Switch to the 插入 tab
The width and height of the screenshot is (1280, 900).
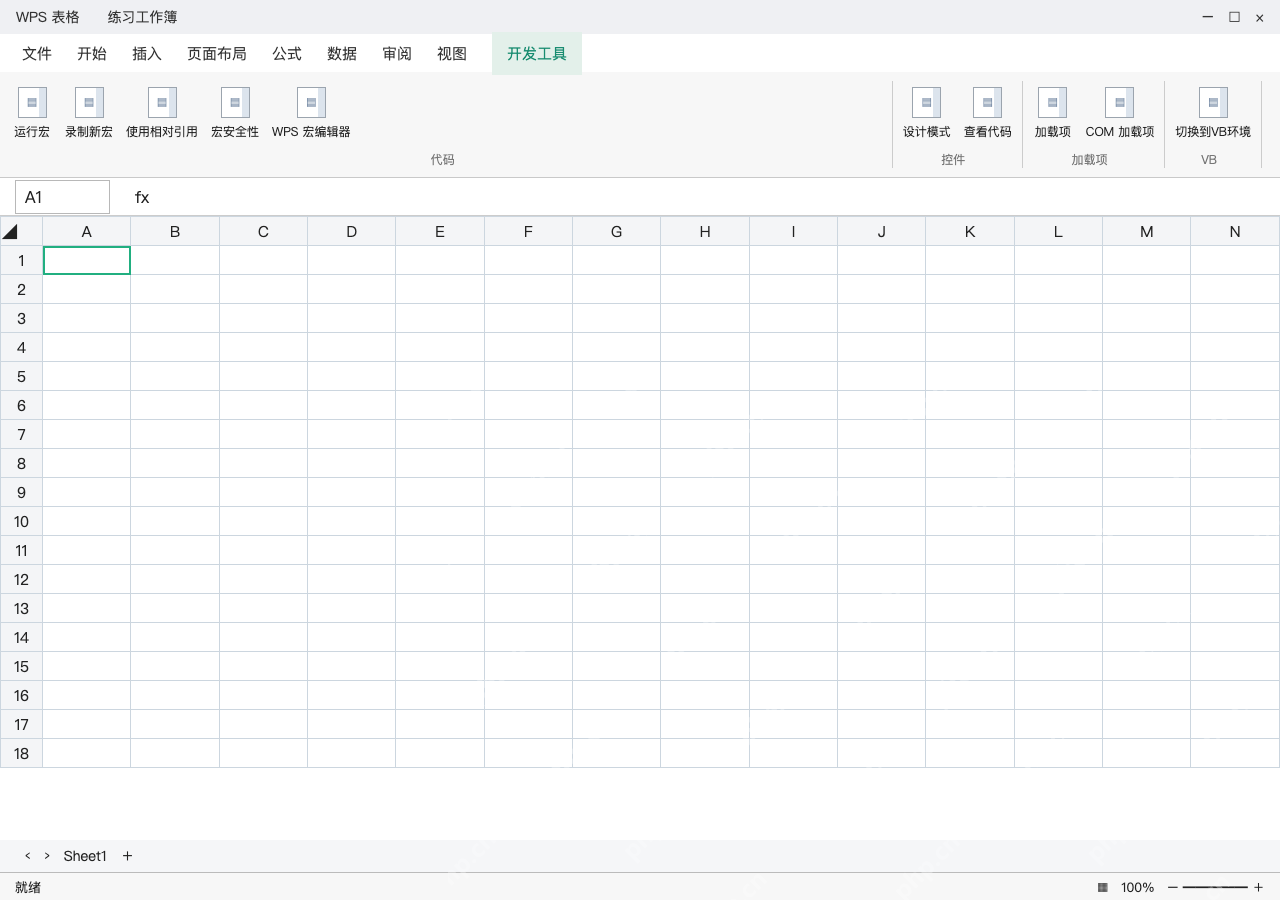pos(147,54)
